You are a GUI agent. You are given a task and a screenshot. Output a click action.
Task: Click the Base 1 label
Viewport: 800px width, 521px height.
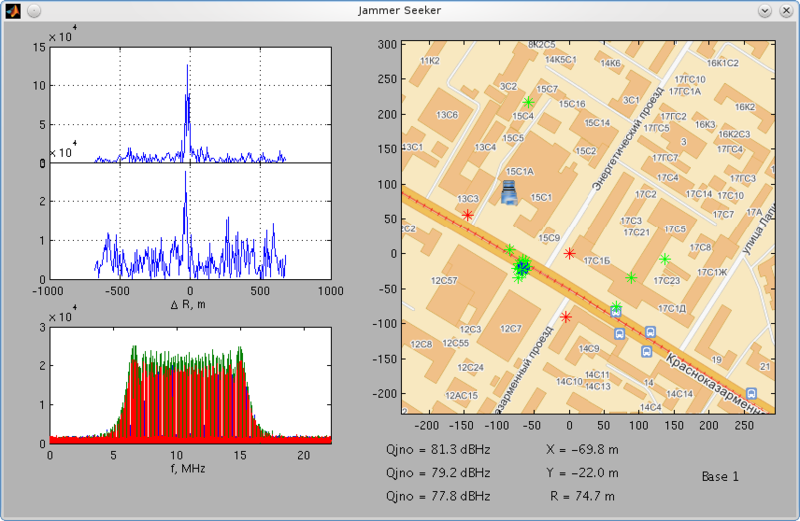point(719,477)
